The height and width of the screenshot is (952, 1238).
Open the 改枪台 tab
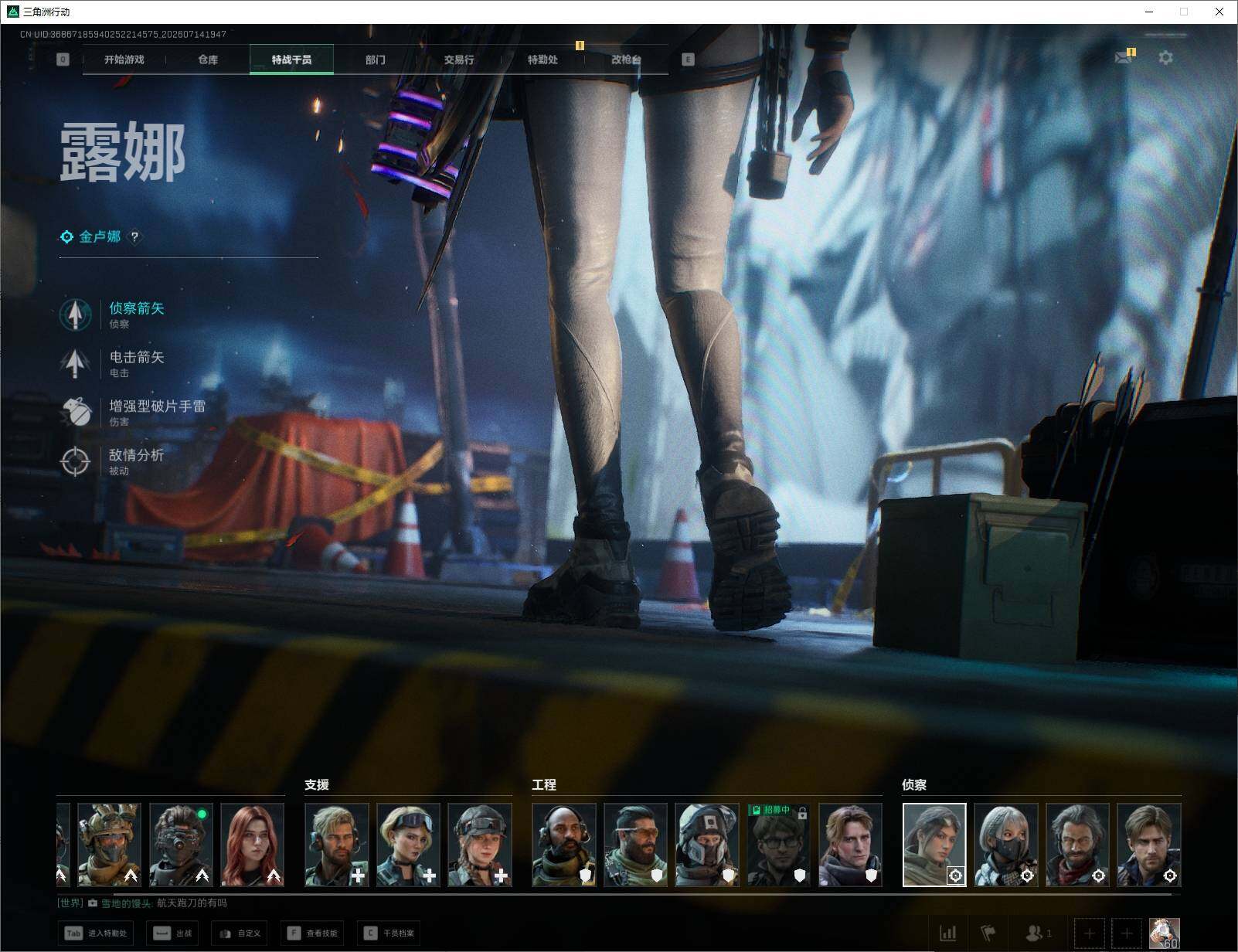[x=626, y=59]
